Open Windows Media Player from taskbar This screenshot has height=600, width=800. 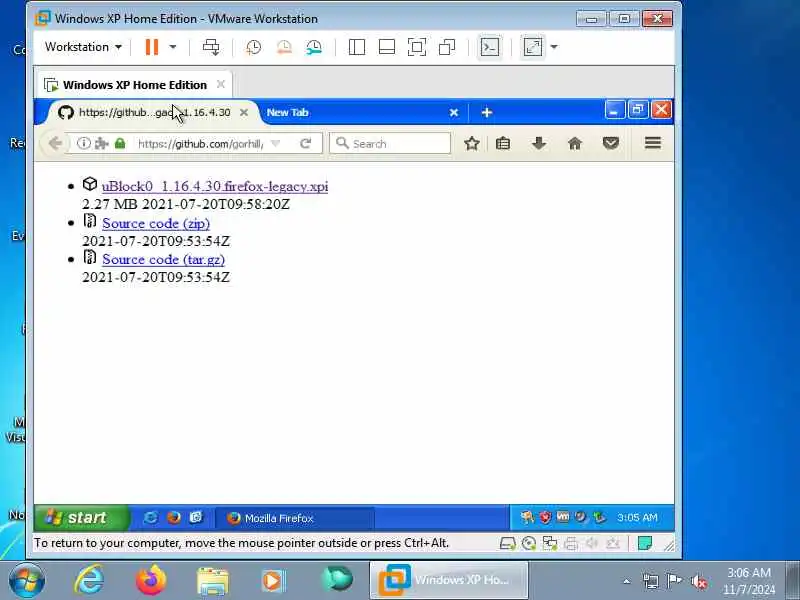point(272,581)
